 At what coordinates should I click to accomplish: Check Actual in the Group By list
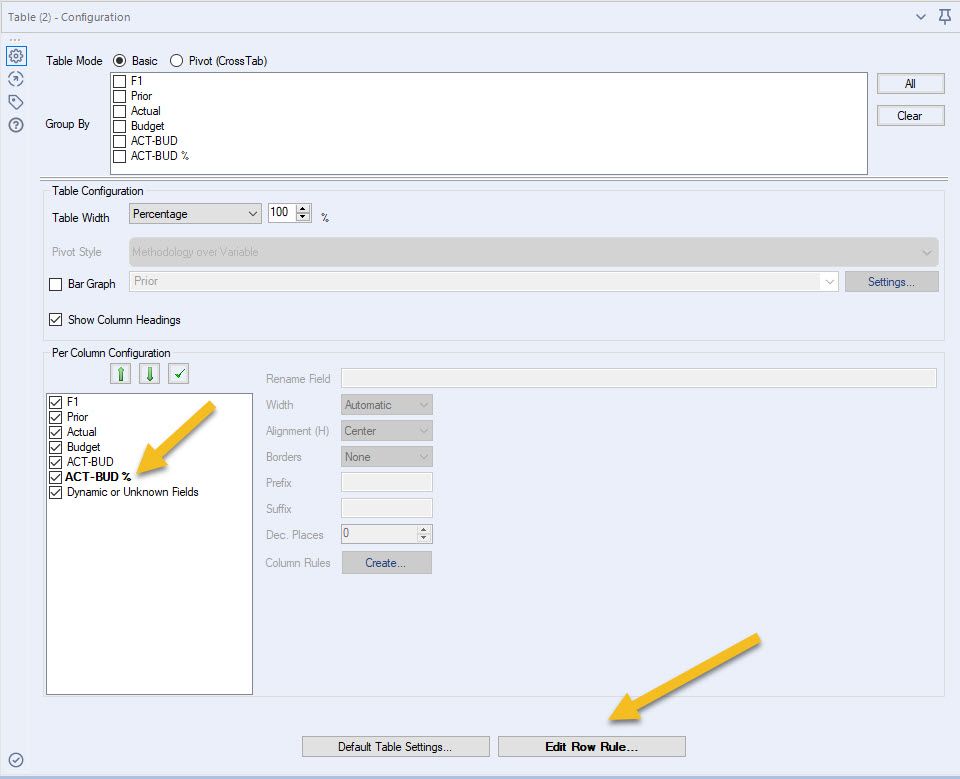point(120,111)
